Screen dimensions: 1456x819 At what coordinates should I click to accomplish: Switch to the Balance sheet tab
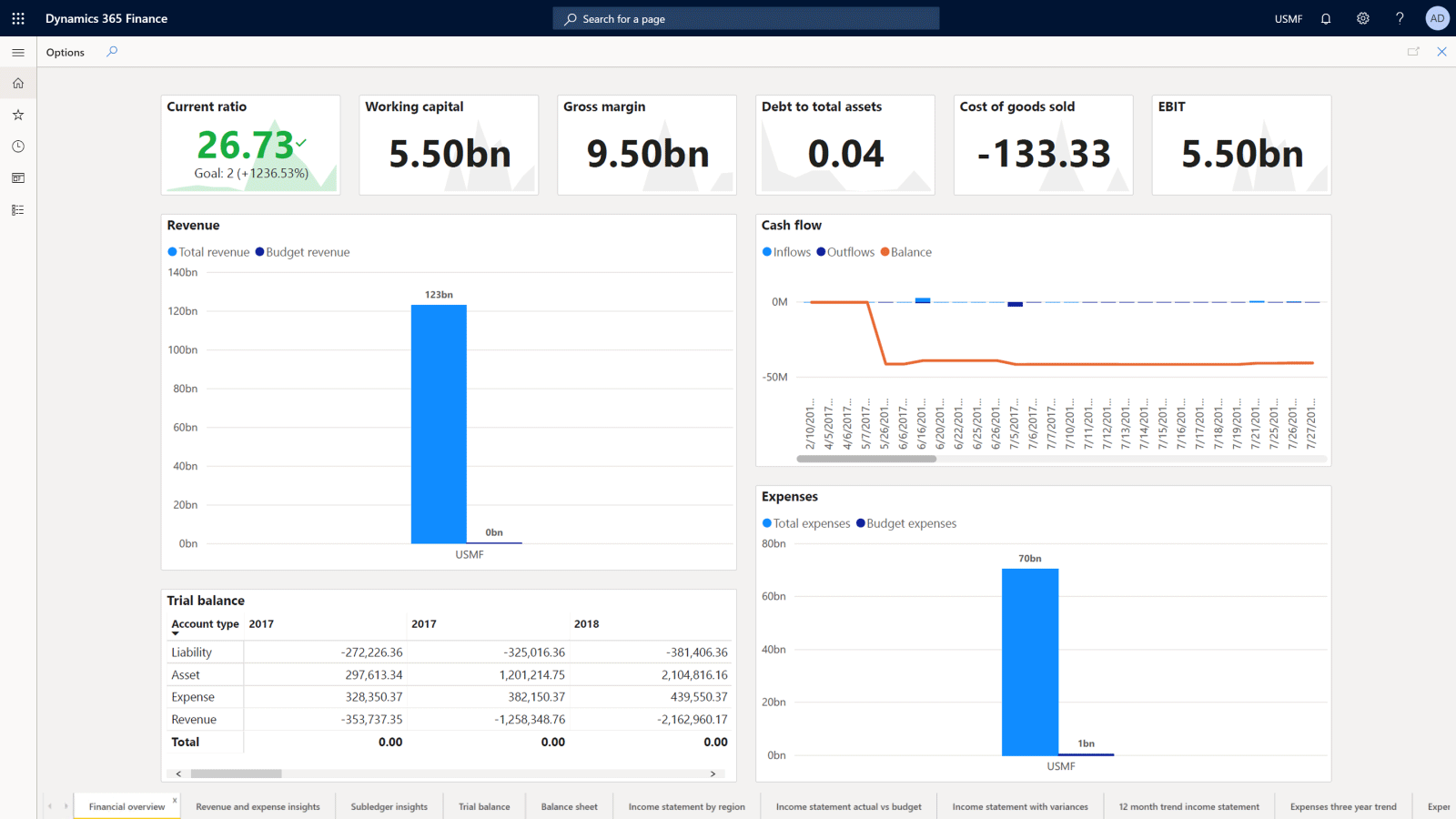click(x=569, y=806)
